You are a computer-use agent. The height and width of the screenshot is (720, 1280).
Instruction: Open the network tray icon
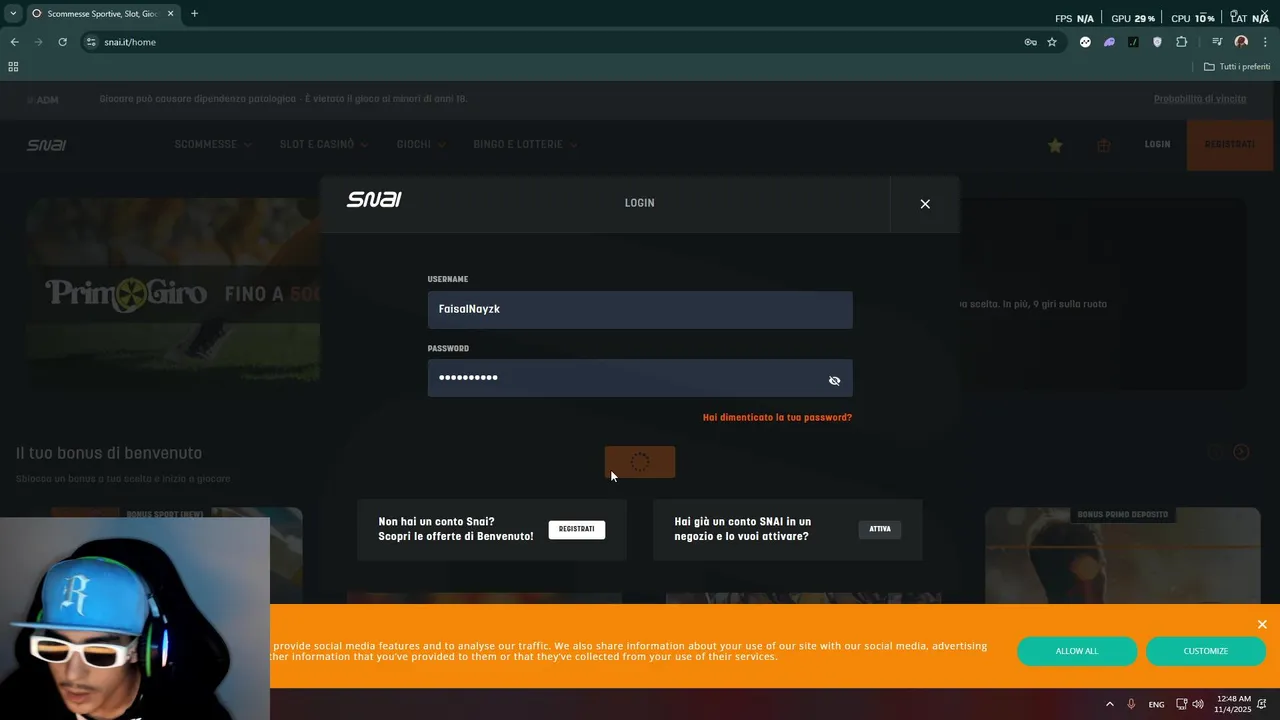(x=1181, y=704)
